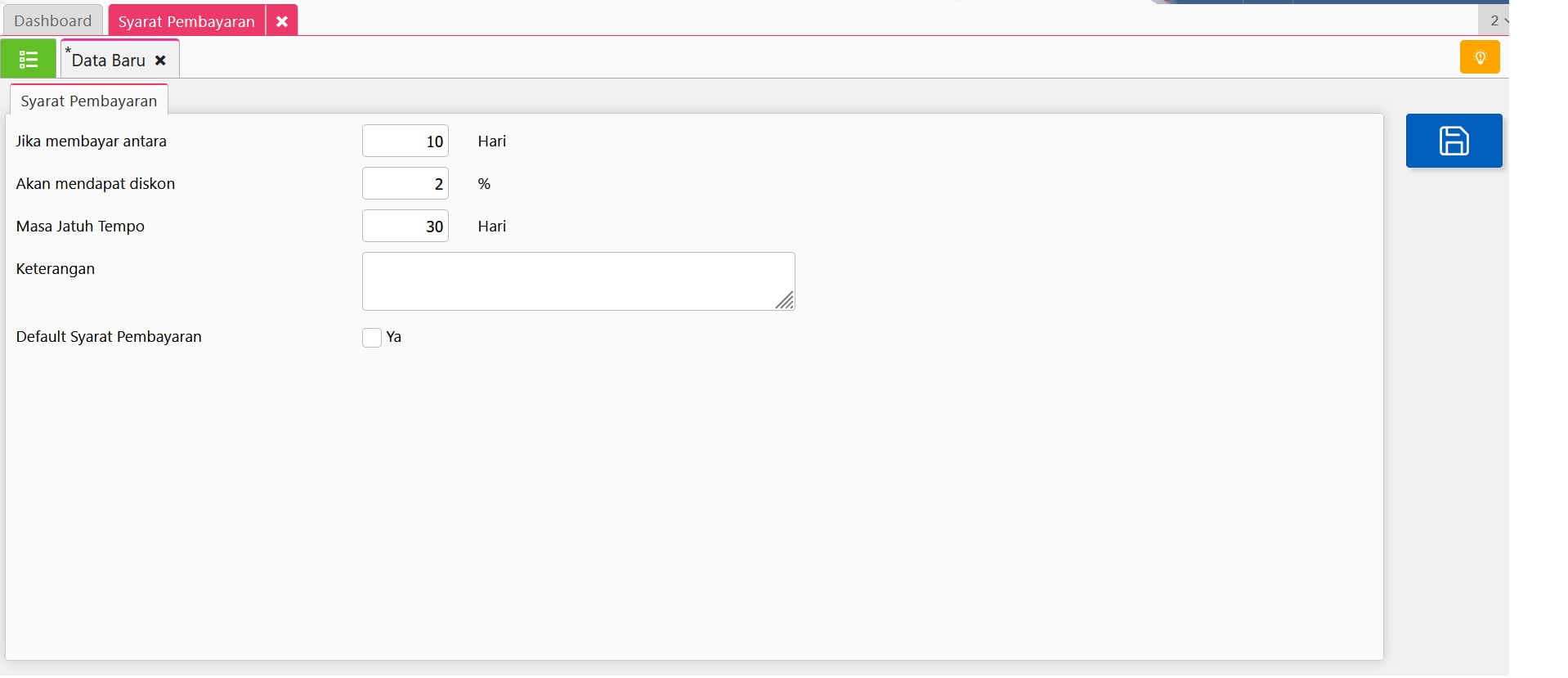Image resolution: width=1568 pixels, height=678 pixels.
Task: Click the Keterangan textarea resize handle
Action: [x=785, y=301]
